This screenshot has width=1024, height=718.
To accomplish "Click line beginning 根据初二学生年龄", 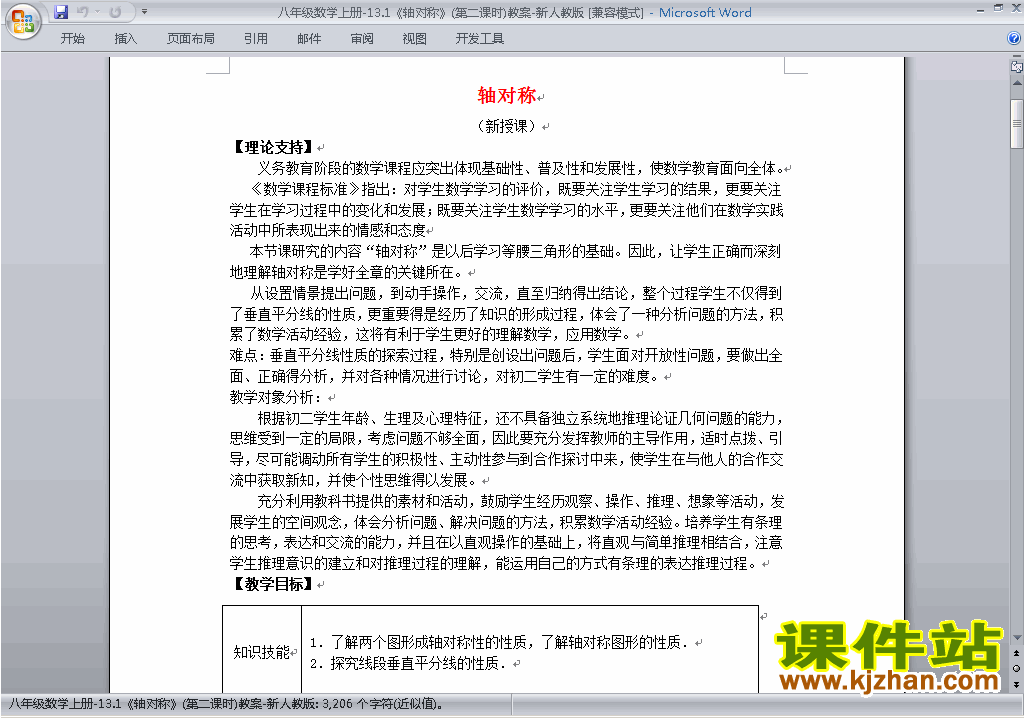I will point(520,418).
